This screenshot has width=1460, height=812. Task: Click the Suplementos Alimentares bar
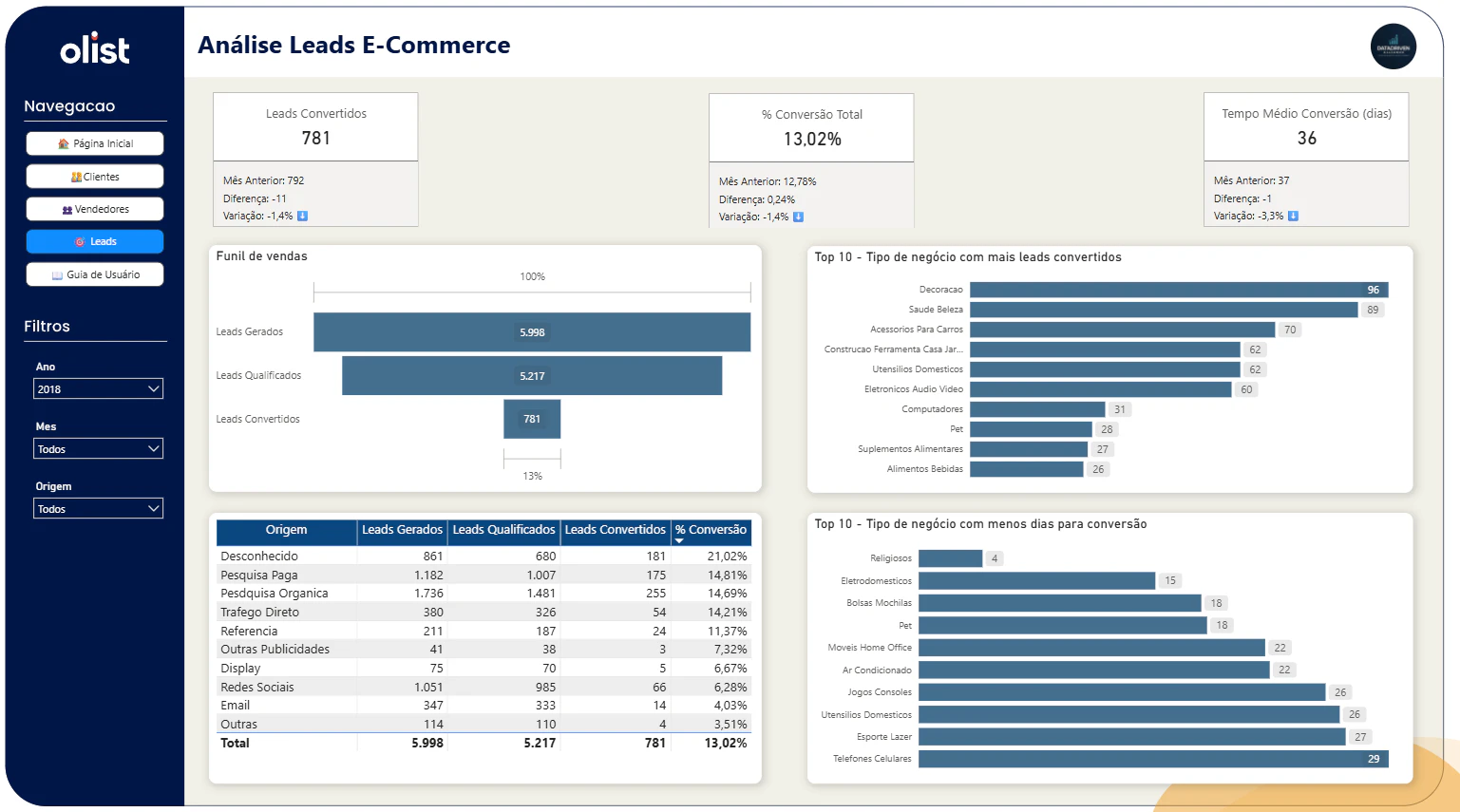click(x=1029, y=449)
